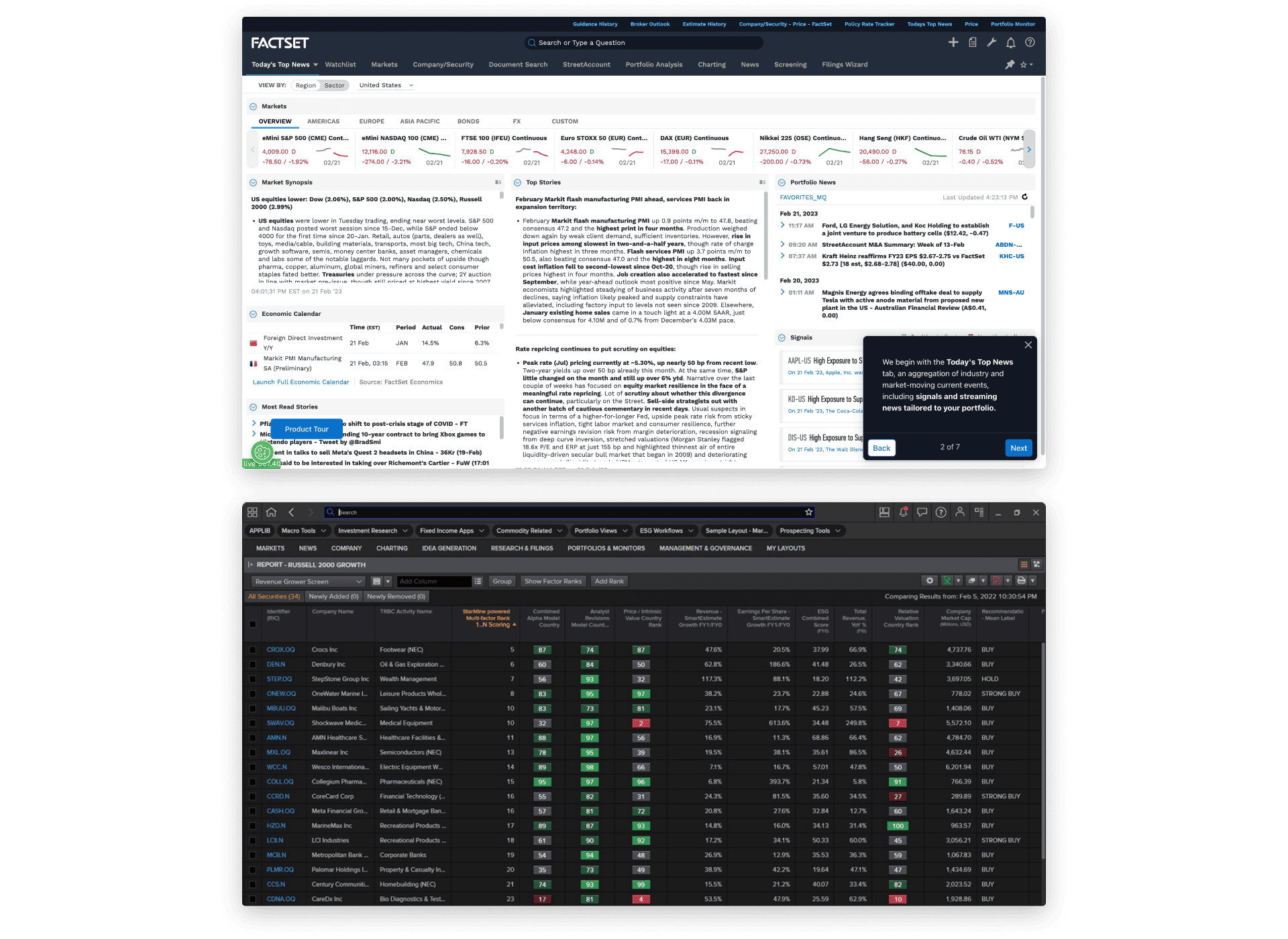This screenshot has width=1288, height=939.
Task: Switch to the AMERICAS markets tab
Action: click(323, 121)
